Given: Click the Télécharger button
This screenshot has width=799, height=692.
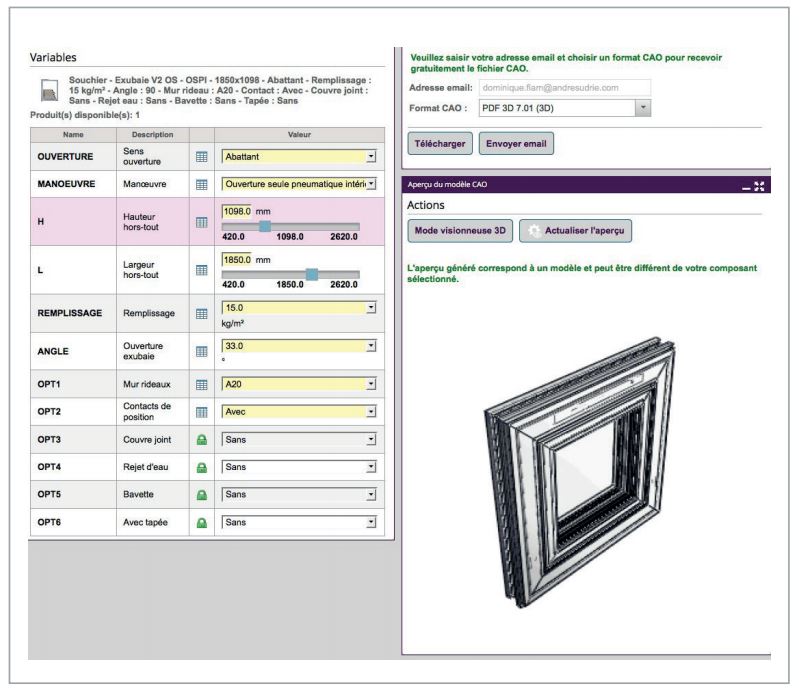Looking at the screenshot, I should (x=440, y=144).
